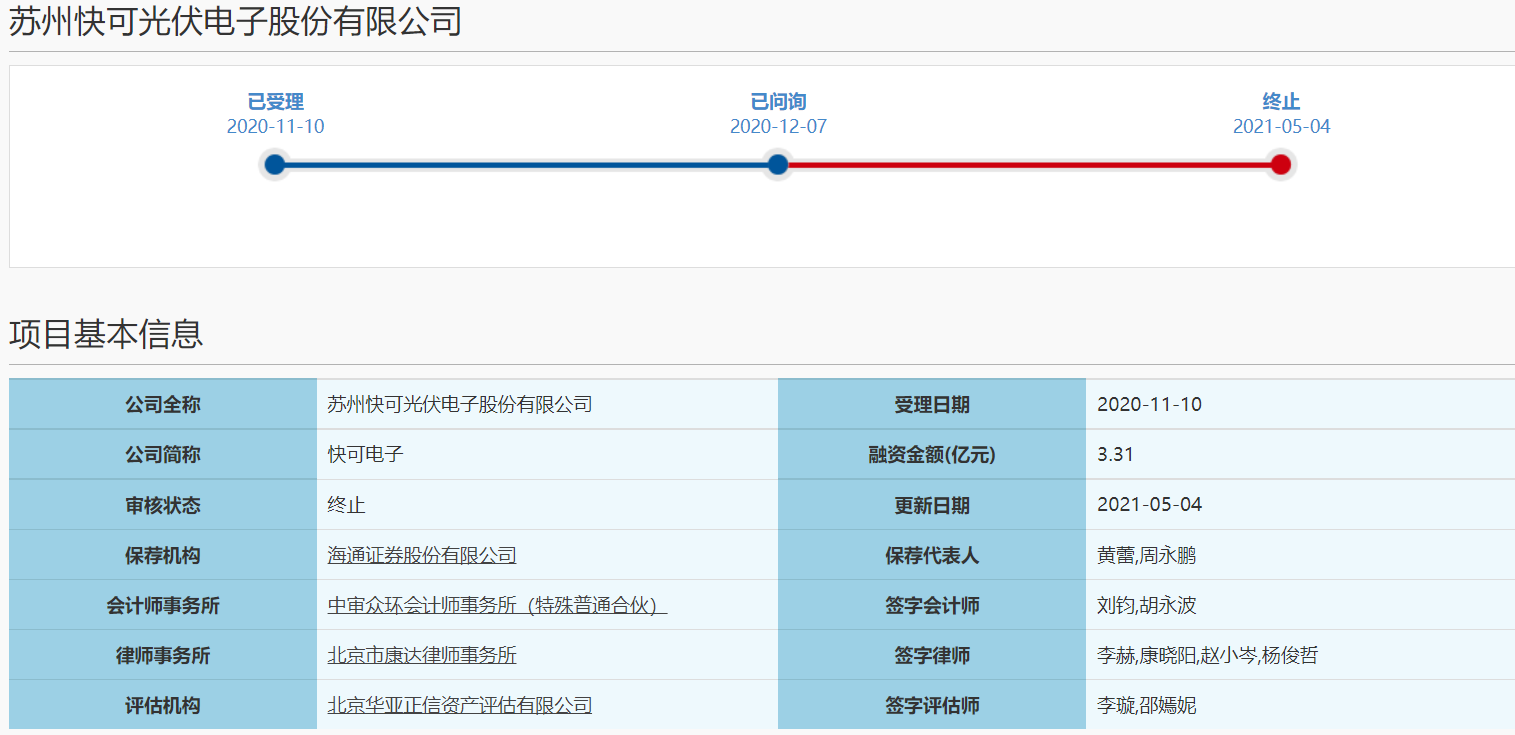The height and width of the screenshot is (735, 1515).
Task: Click the 项目基本信息 section heading
Action: click(x=106, y=333)
